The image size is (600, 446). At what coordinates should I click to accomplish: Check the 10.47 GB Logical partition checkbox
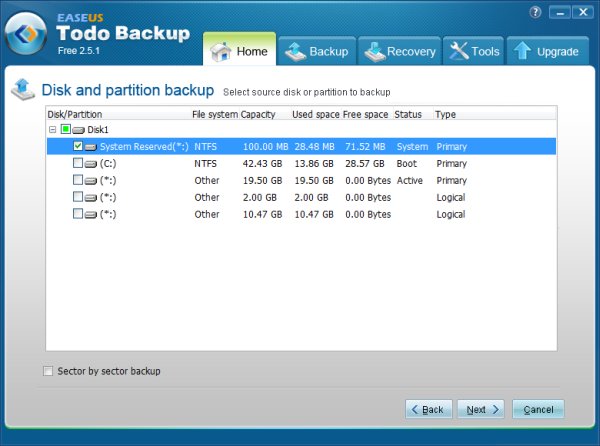78,213
